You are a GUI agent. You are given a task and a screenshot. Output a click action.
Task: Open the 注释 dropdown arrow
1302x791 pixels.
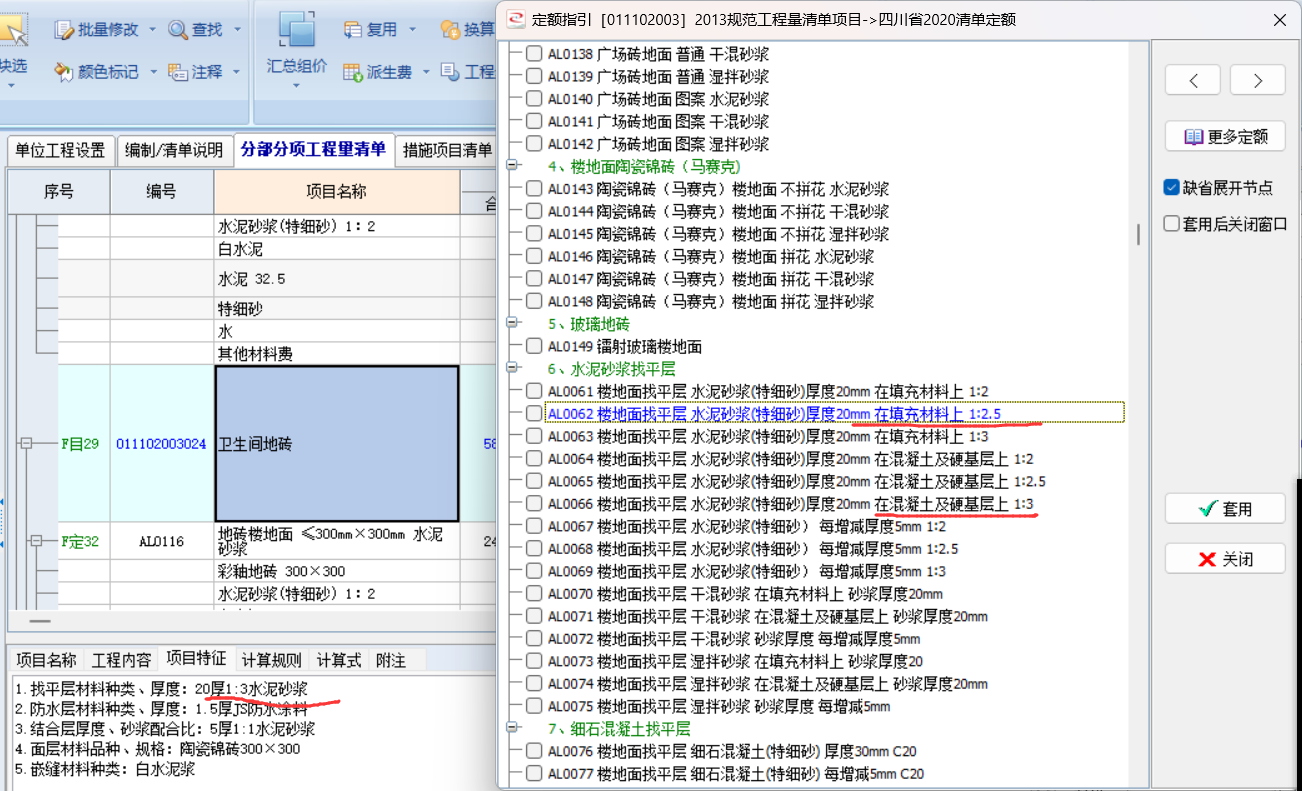[x=238, y=72]
